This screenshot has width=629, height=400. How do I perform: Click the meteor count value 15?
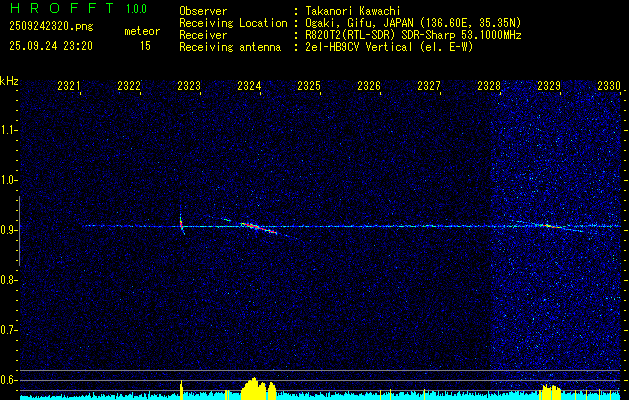pyautogui.click(x=145, y=46)
